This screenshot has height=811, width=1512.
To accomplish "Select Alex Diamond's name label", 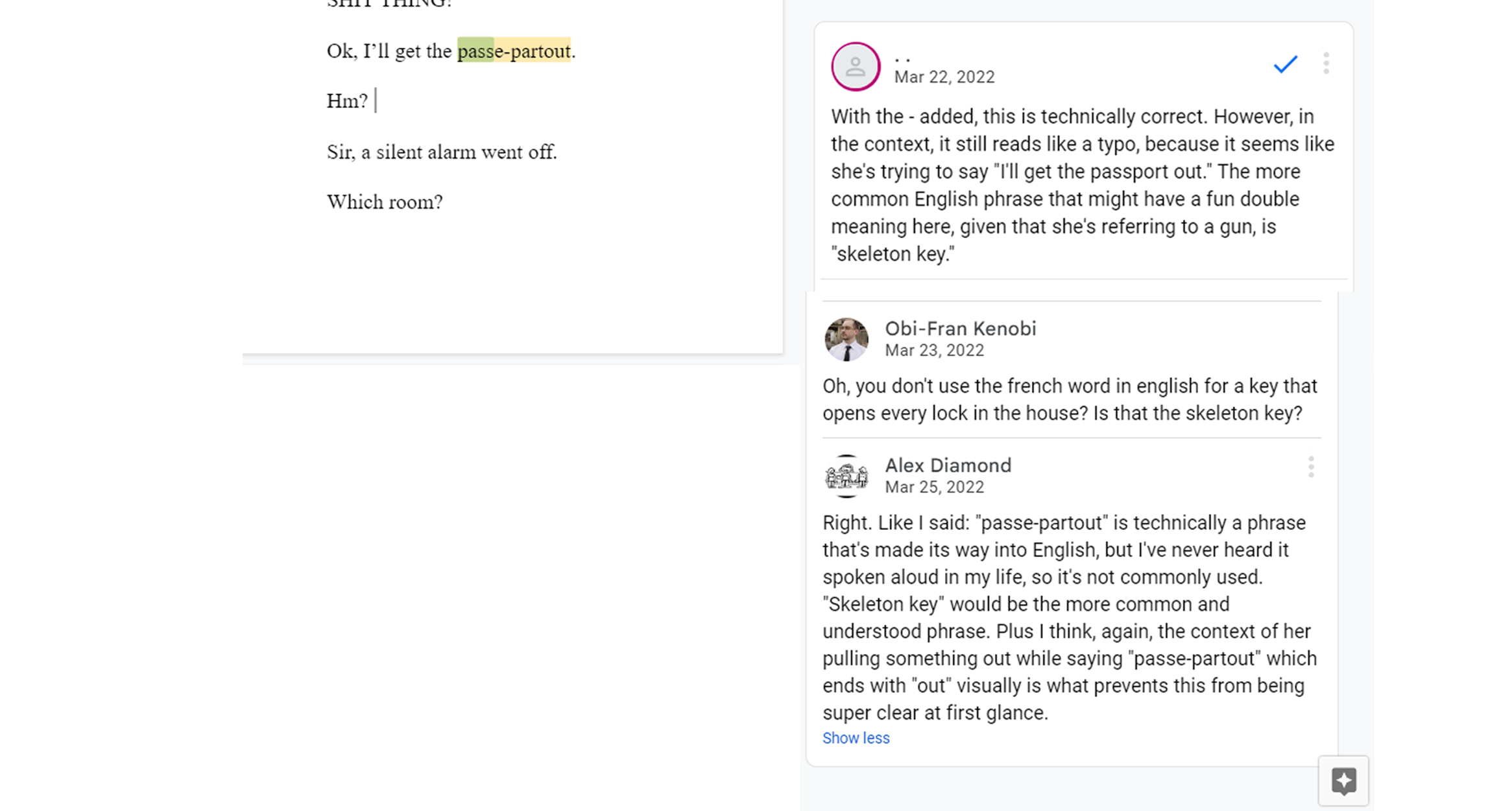I will (948, 465).
